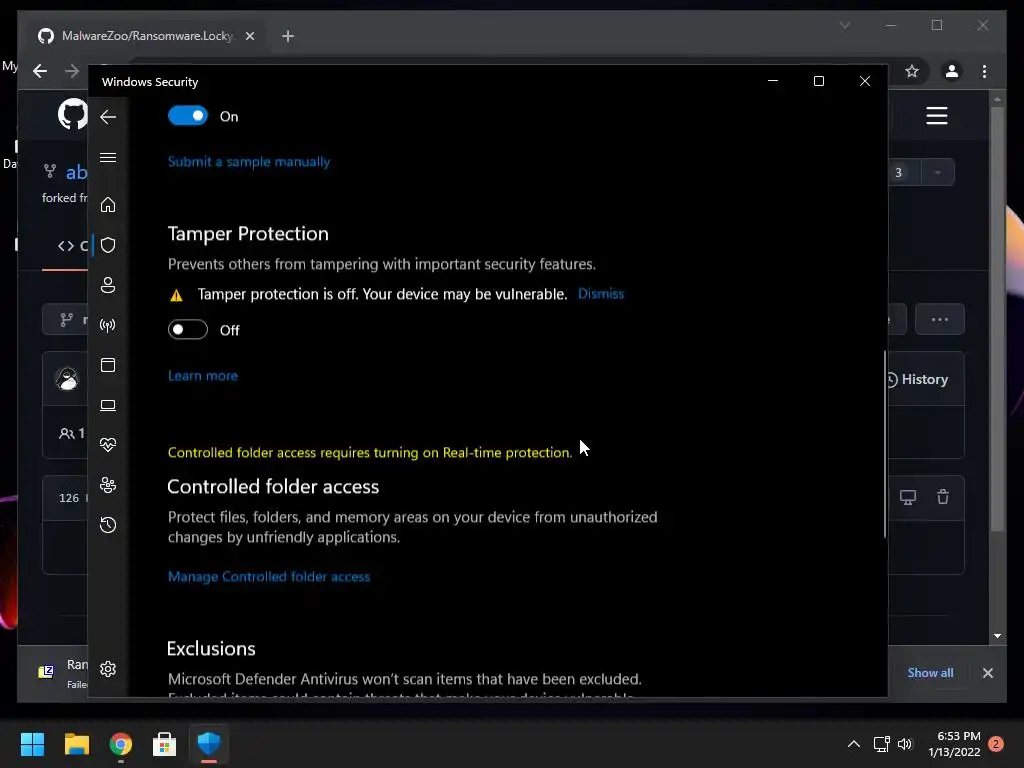This screenshot has height=768, width=1024.
Task: Click the GitHub logo in Chrome
Action: tap(72, 114)
